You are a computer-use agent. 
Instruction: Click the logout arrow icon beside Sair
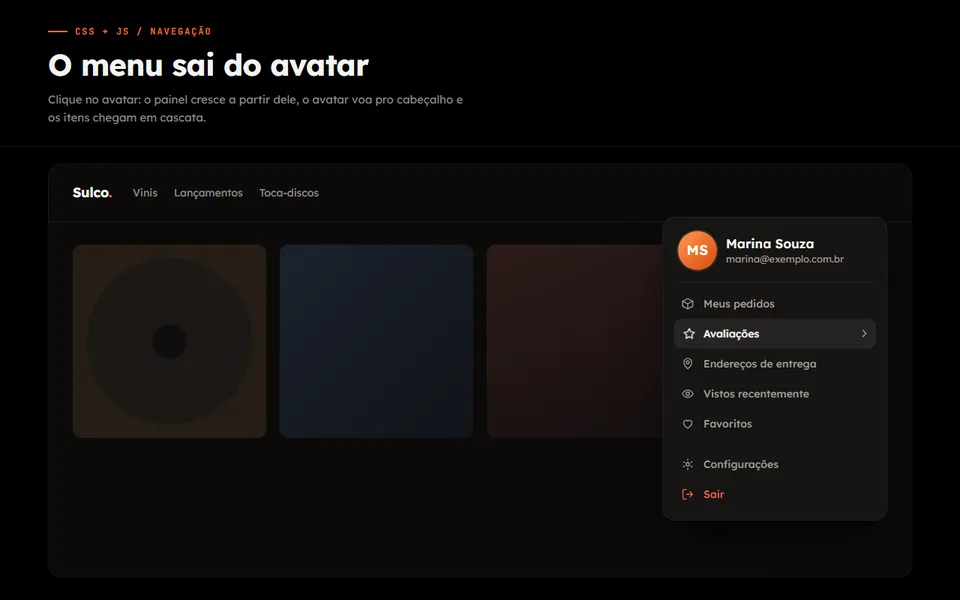(x=688, y=494)
